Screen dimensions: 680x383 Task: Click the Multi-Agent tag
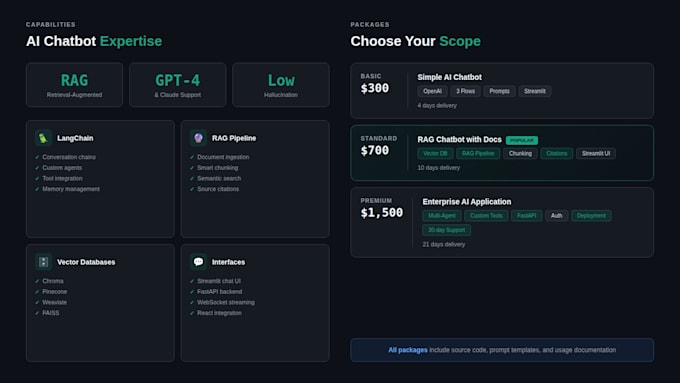point(442,216)
